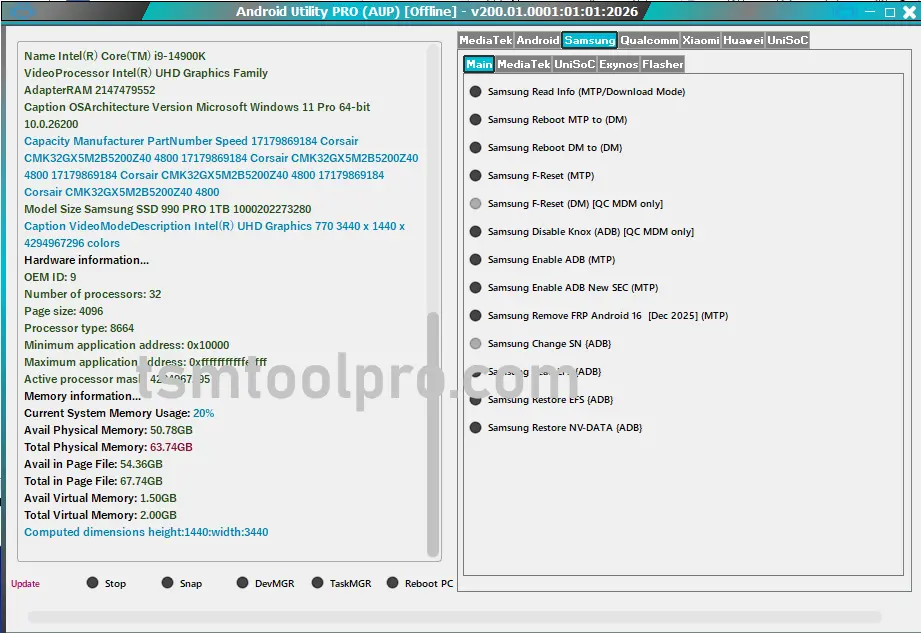Screen dimensions: 921x633
Task: Click the info log vertical scrollbar thumb
Action: (x=433, y=434)
